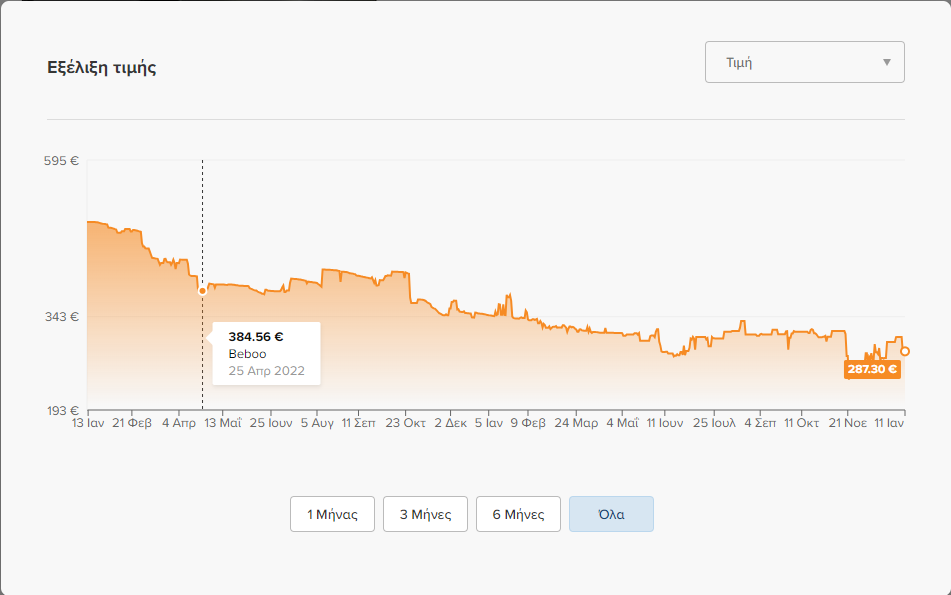This screenshot has width=951, height=595.
Task: Click the 4 Απρ date label
Action: click(x=179, y=423)
